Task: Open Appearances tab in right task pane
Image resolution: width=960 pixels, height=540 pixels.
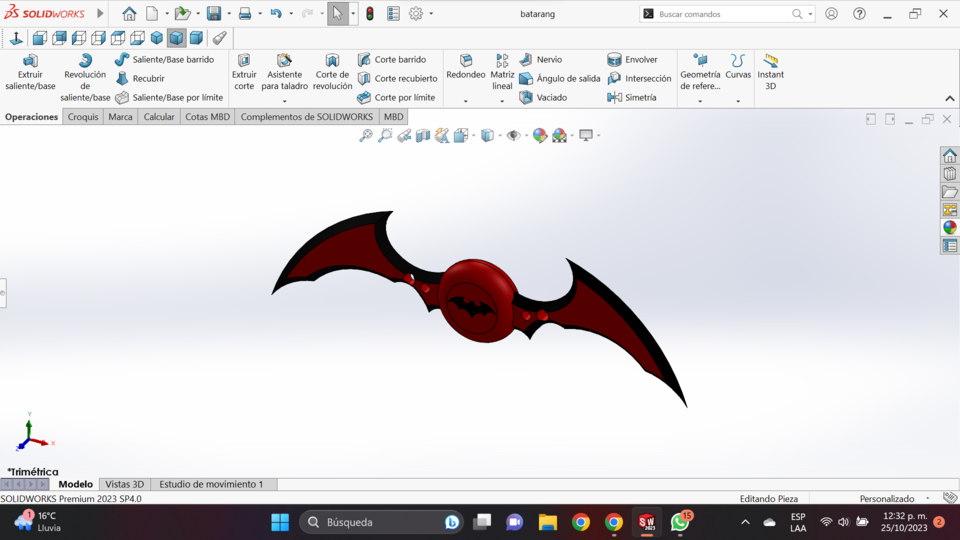Action: pyautogui.click(x=950, y=228)
